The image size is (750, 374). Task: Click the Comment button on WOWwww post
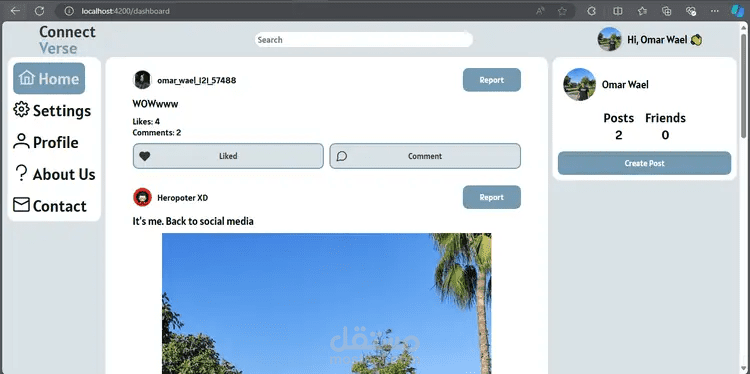[425, 156]
